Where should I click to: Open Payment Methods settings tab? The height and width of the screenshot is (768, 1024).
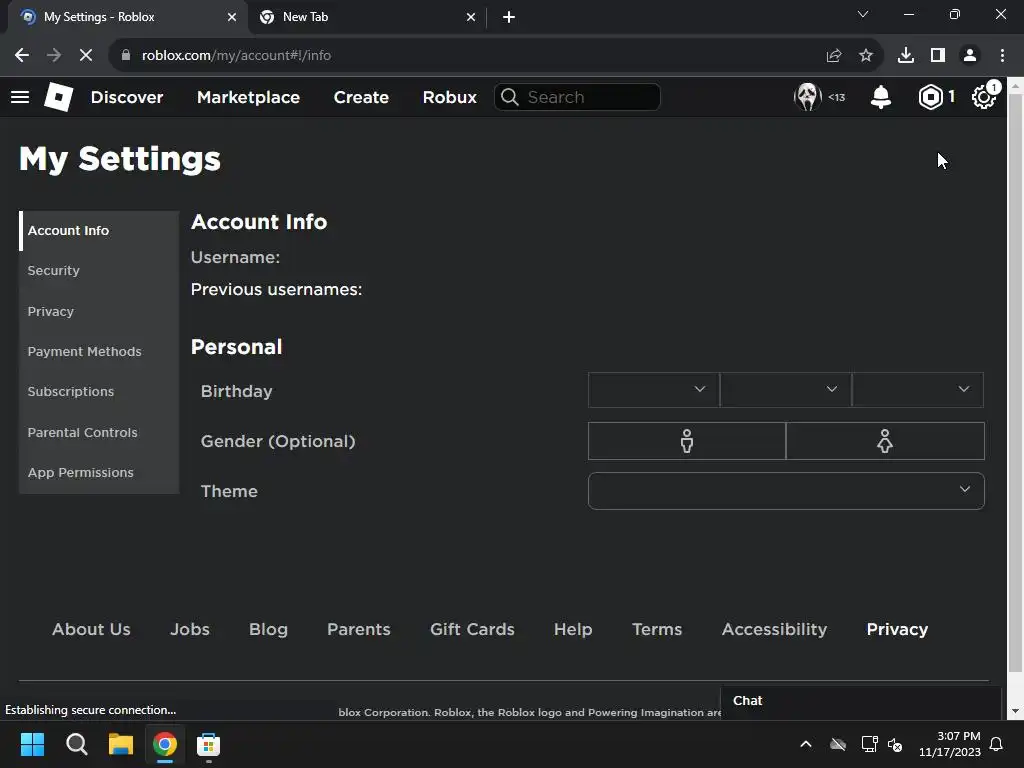(99, 351)
